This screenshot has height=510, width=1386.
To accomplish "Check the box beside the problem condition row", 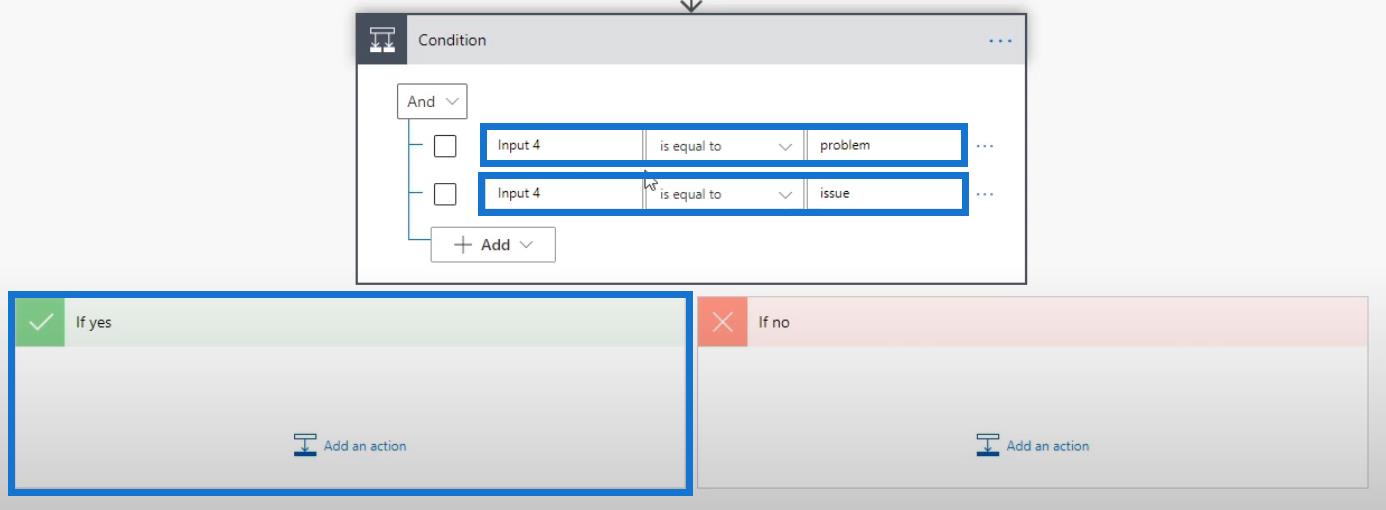I will click(445, 146).
